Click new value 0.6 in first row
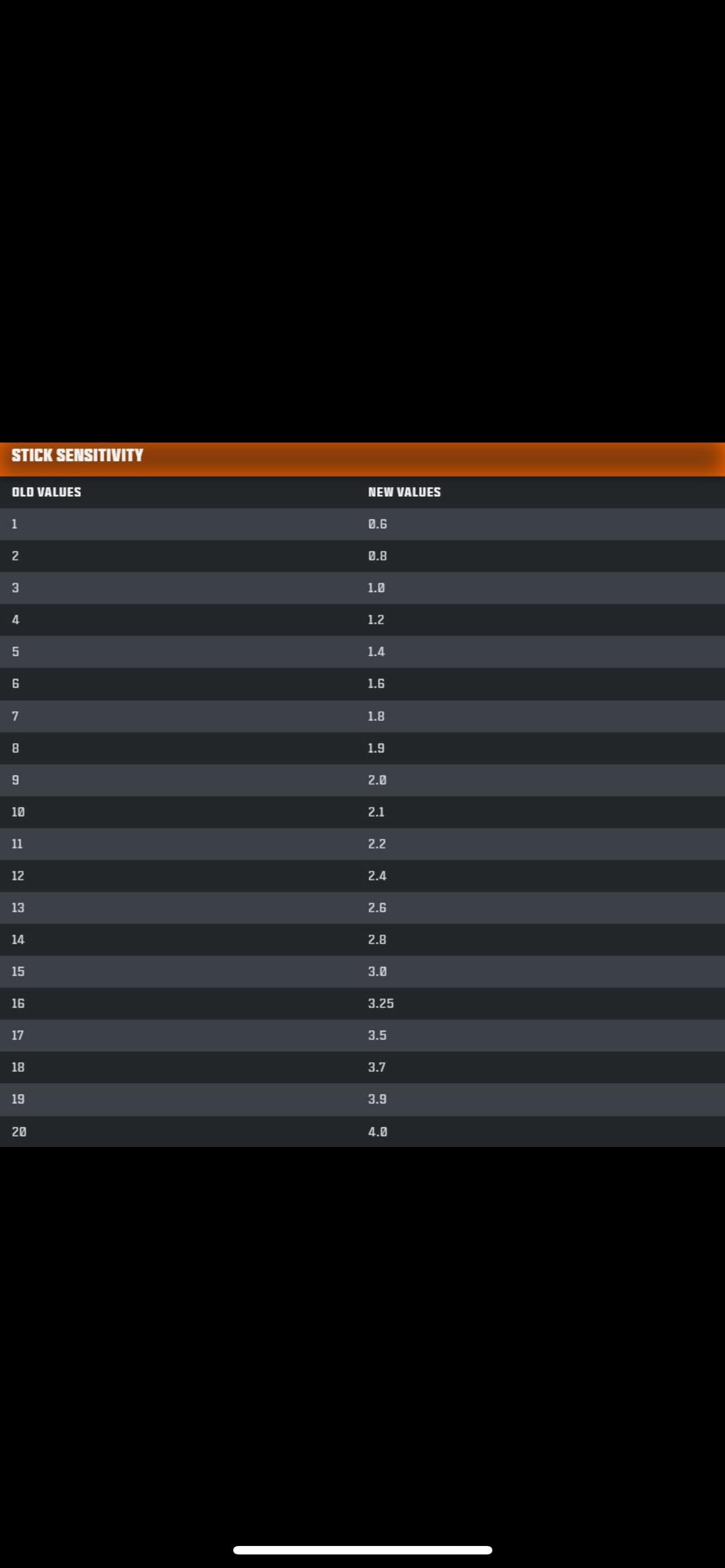725x1568 pixels. click(x=377, y=524)
